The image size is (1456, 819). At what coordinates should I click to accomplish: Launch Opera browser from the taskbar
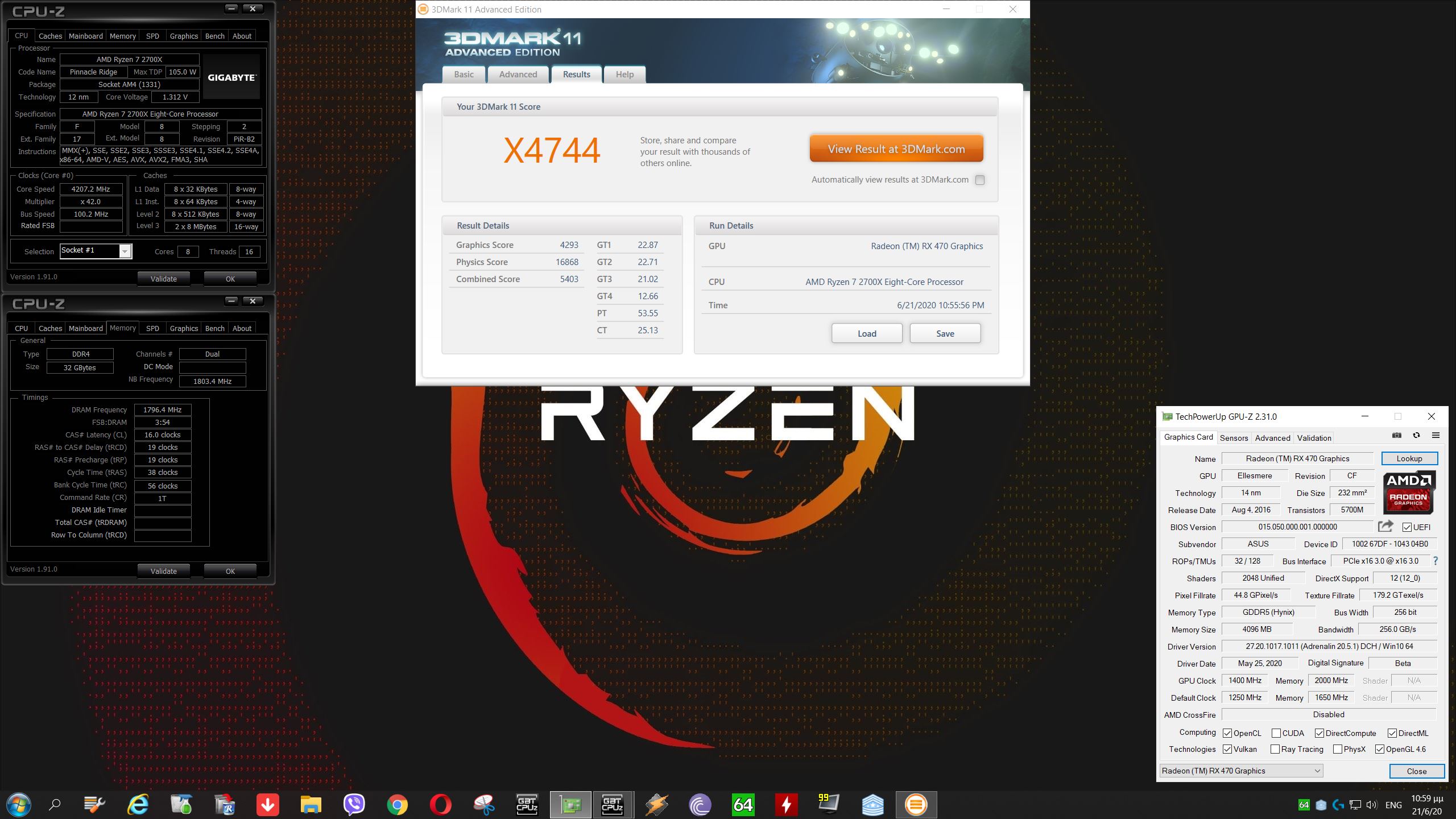pyautogui.click(x=441, y=804)
